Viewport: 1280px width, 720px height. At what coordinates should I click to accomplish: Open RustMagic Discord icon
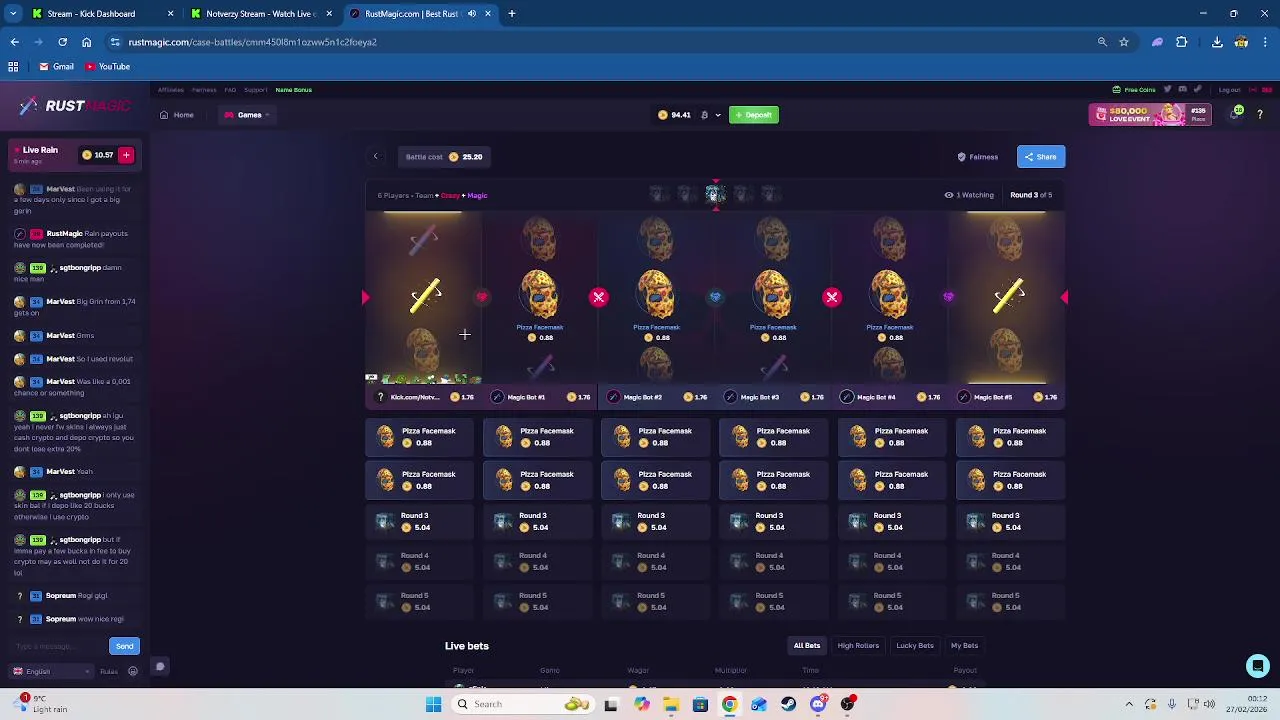click(1182, 90)
